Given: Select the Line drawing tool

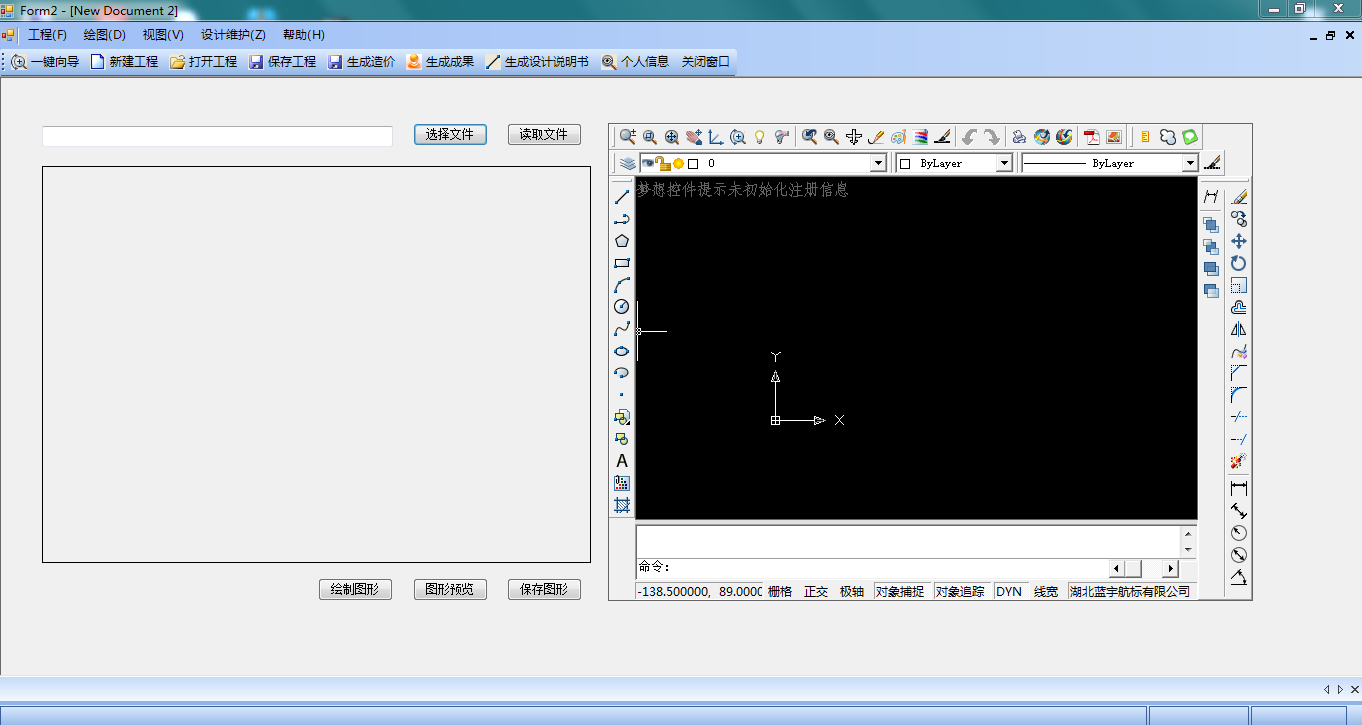Looking at the screenshot, I should [x=622, y=197].
